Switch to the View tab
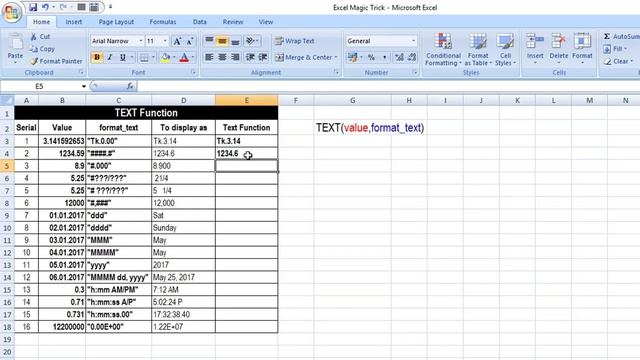 click(x=266, y=22)
